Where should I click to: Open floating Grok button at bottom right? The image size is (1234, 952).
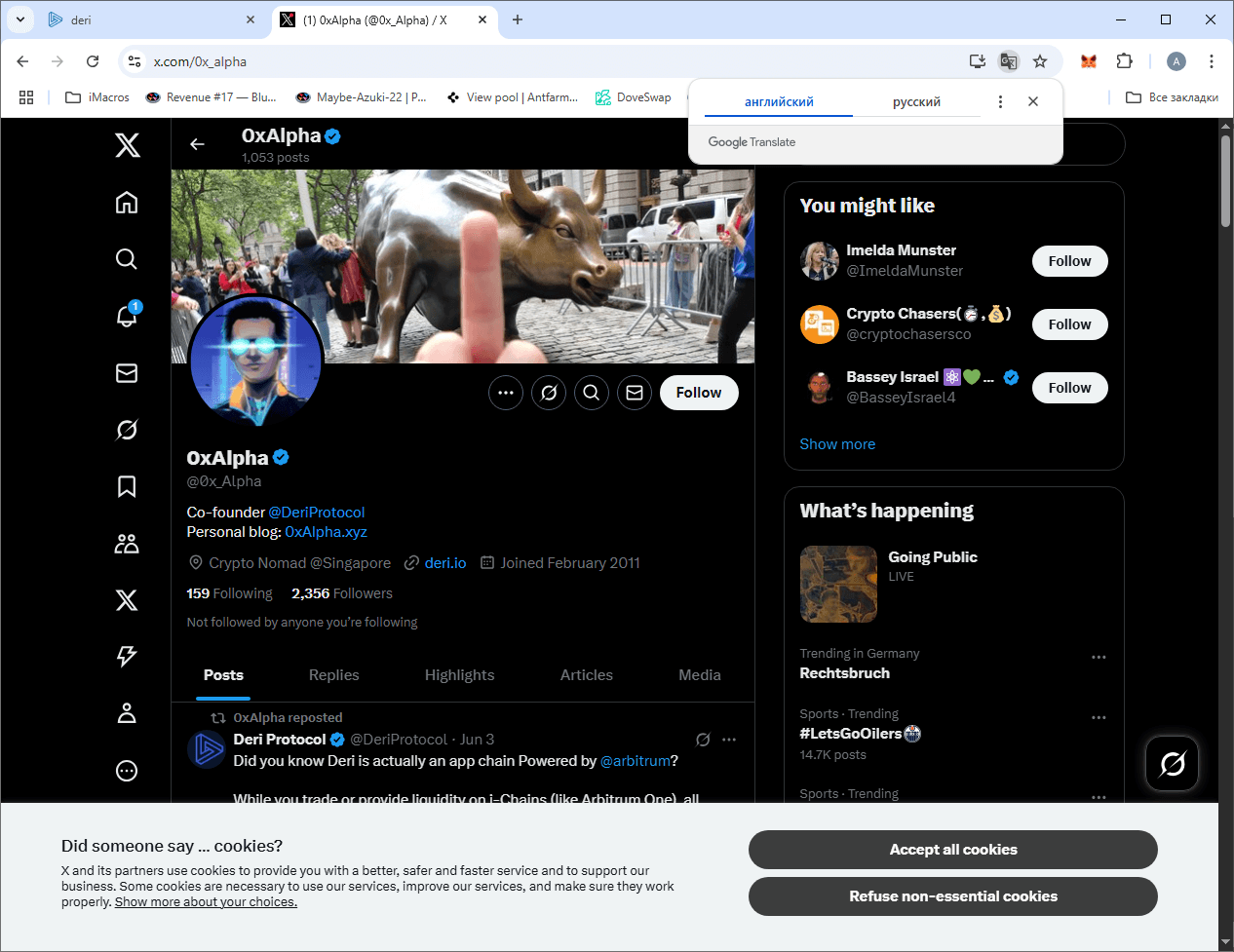click(x=1173, y=764)
